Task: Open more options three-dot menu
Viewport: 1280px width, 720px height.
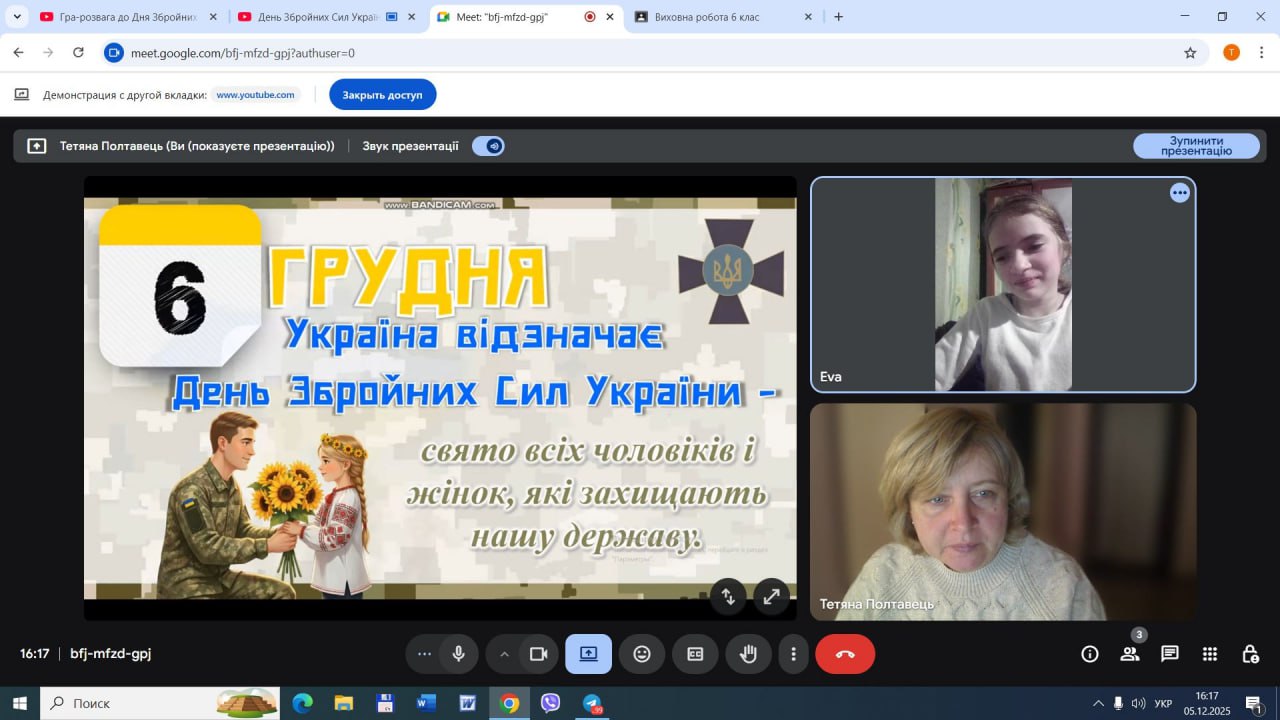Action: pos(793,654)
